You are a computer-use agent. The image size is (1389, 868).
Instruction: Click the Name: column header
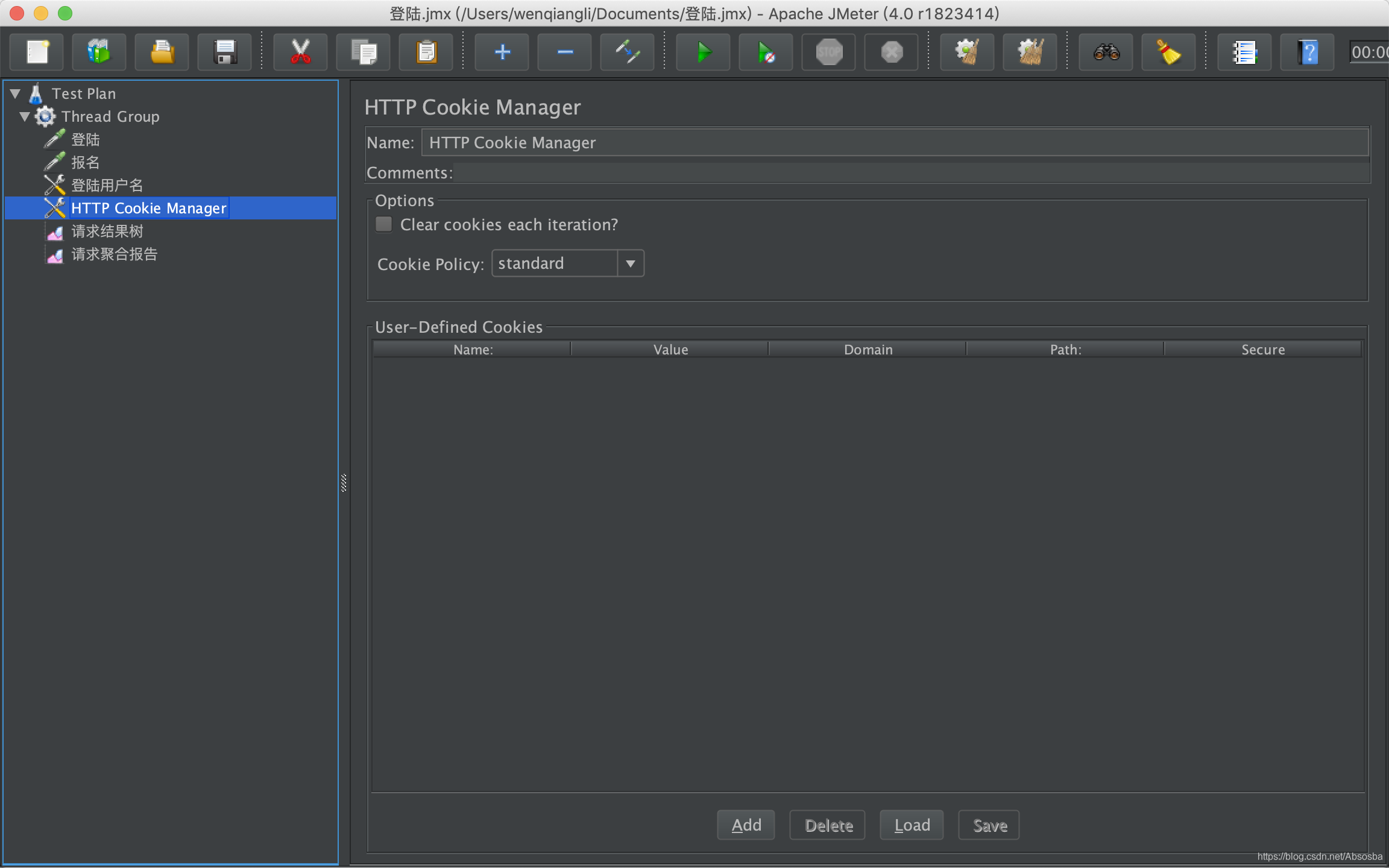tap(473, 350)
